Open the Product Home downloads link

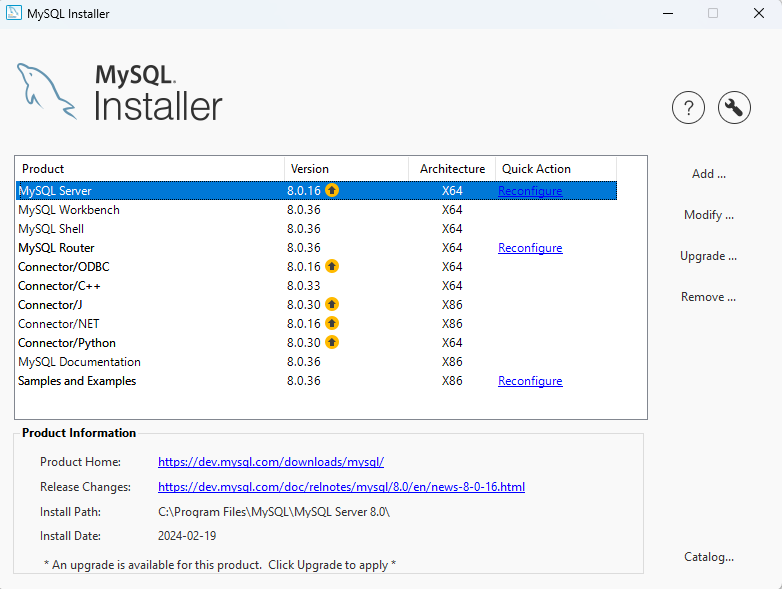(271, 462)
